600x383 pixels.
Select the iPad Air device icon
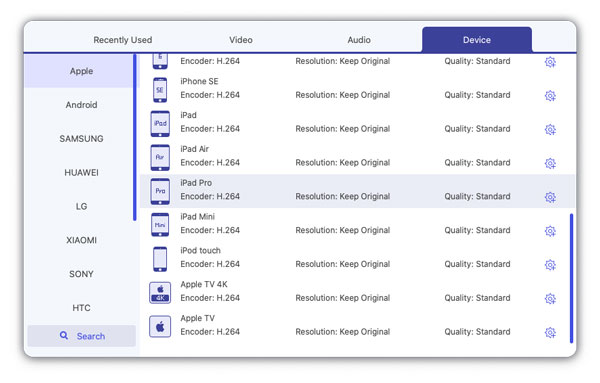(x=160, y=157)
